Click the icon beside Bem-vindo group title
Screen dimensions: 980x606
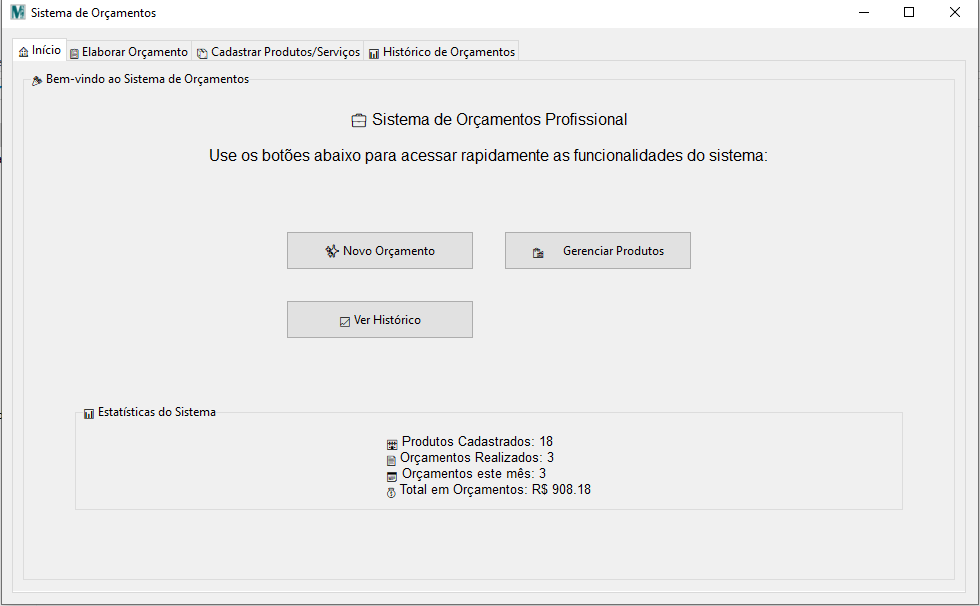click(37, 80)
